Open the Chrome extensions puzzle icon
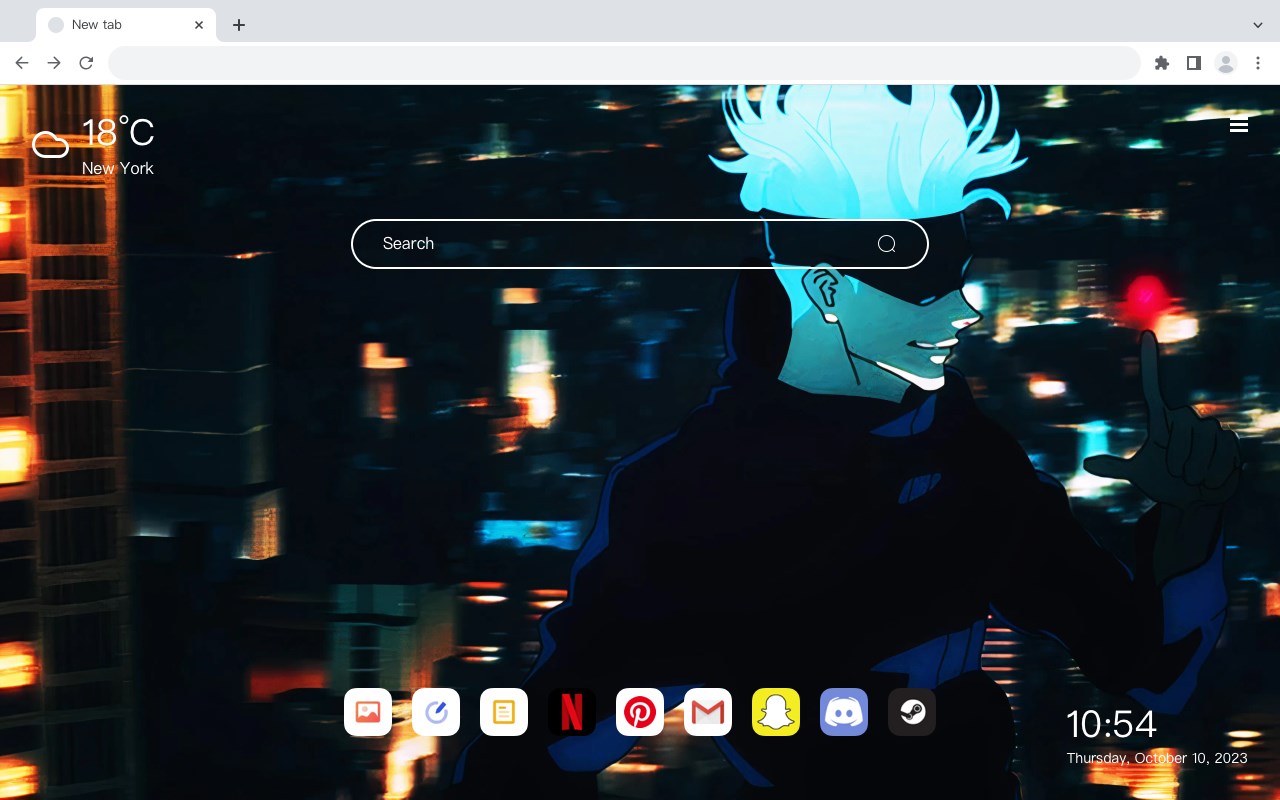 (1162, 63)
